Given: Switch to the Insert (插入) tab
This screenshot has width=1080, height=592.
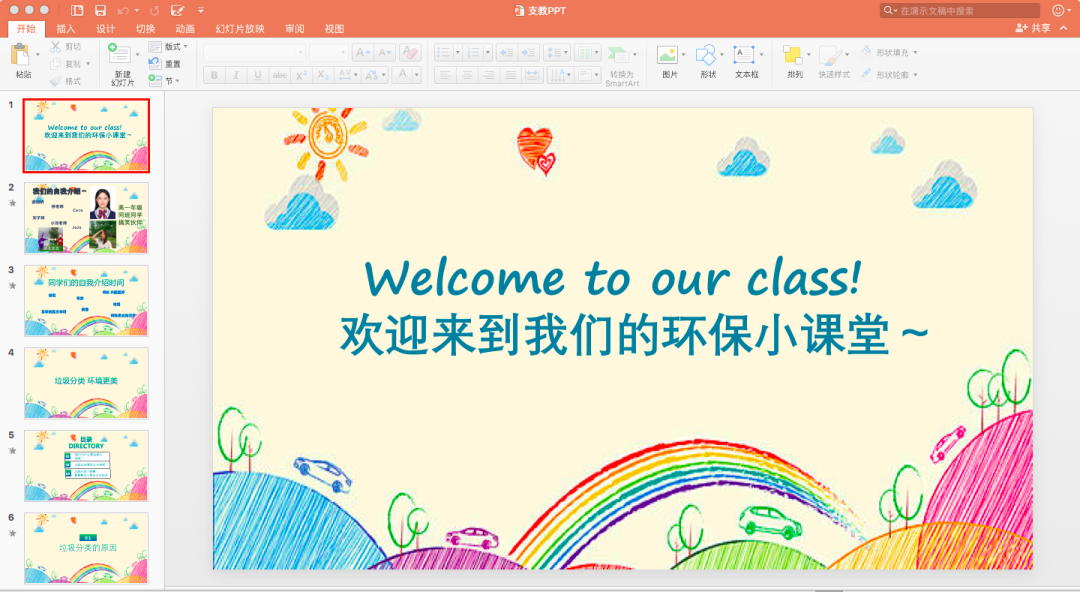Looking at the screenshot, I should pyautogui.click(x=65, y=28).
